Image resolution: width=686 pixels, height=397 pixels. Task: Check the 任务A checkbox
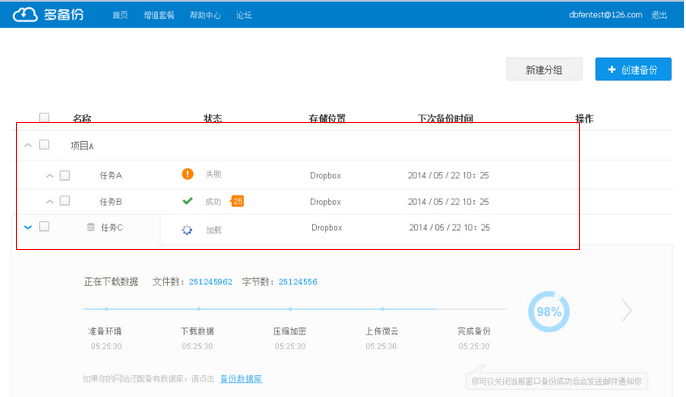click(x=65, y=176)
